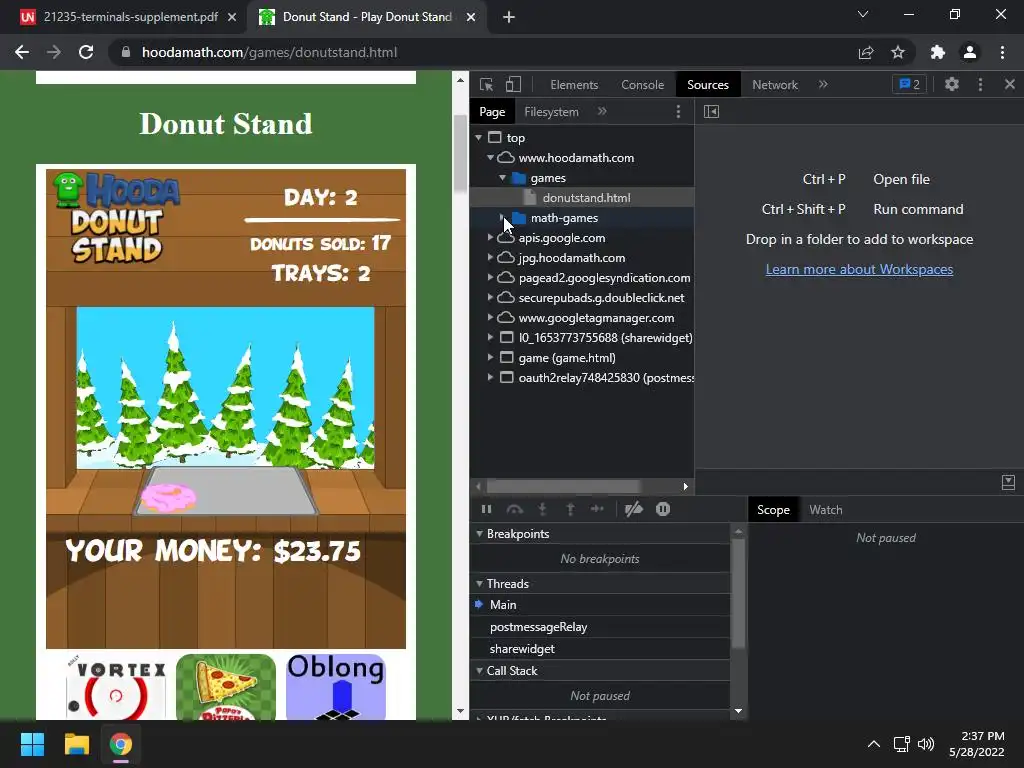Open DevTools customize three-dot menu
This screenshot has width=1024, height=768.
tap(980, 84)
